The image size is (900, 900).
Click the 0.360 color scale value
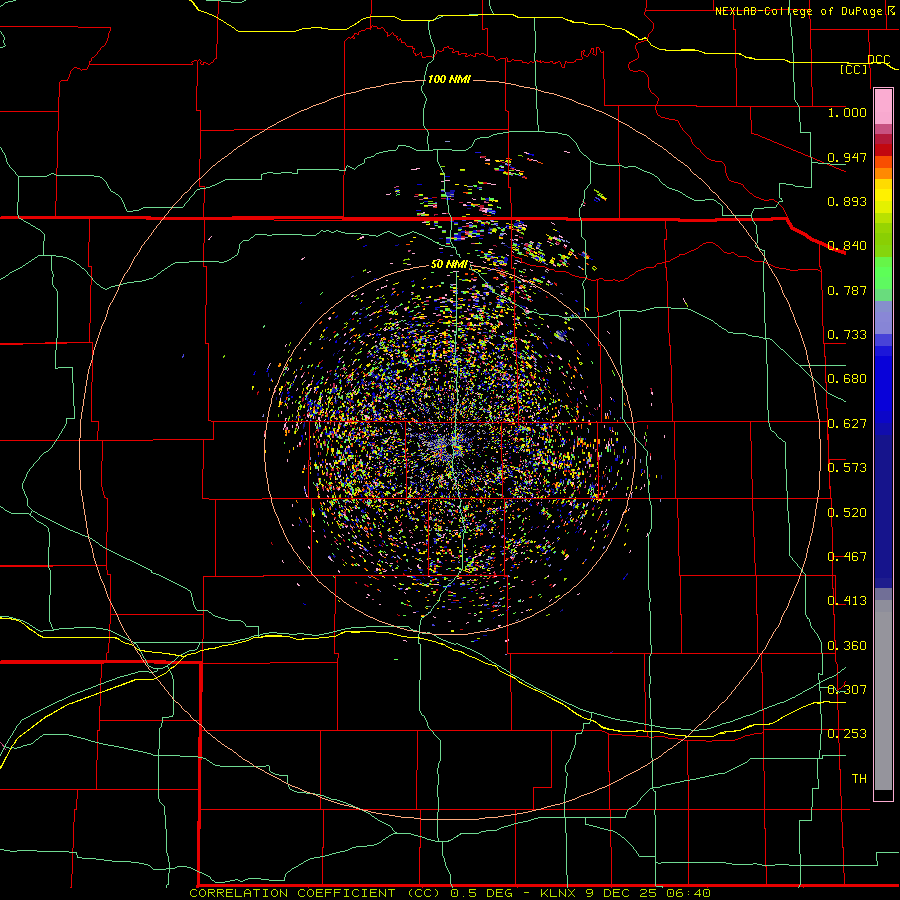[x=847, y=646]
